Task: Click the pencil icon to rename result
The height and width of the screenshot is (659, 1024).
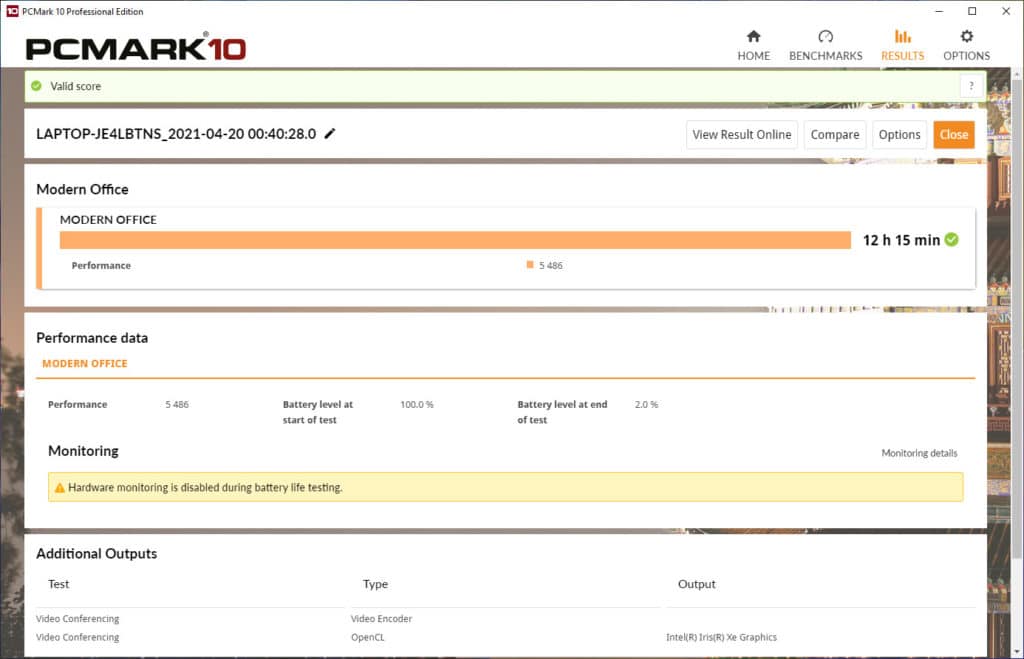Action: coord(330,133)
